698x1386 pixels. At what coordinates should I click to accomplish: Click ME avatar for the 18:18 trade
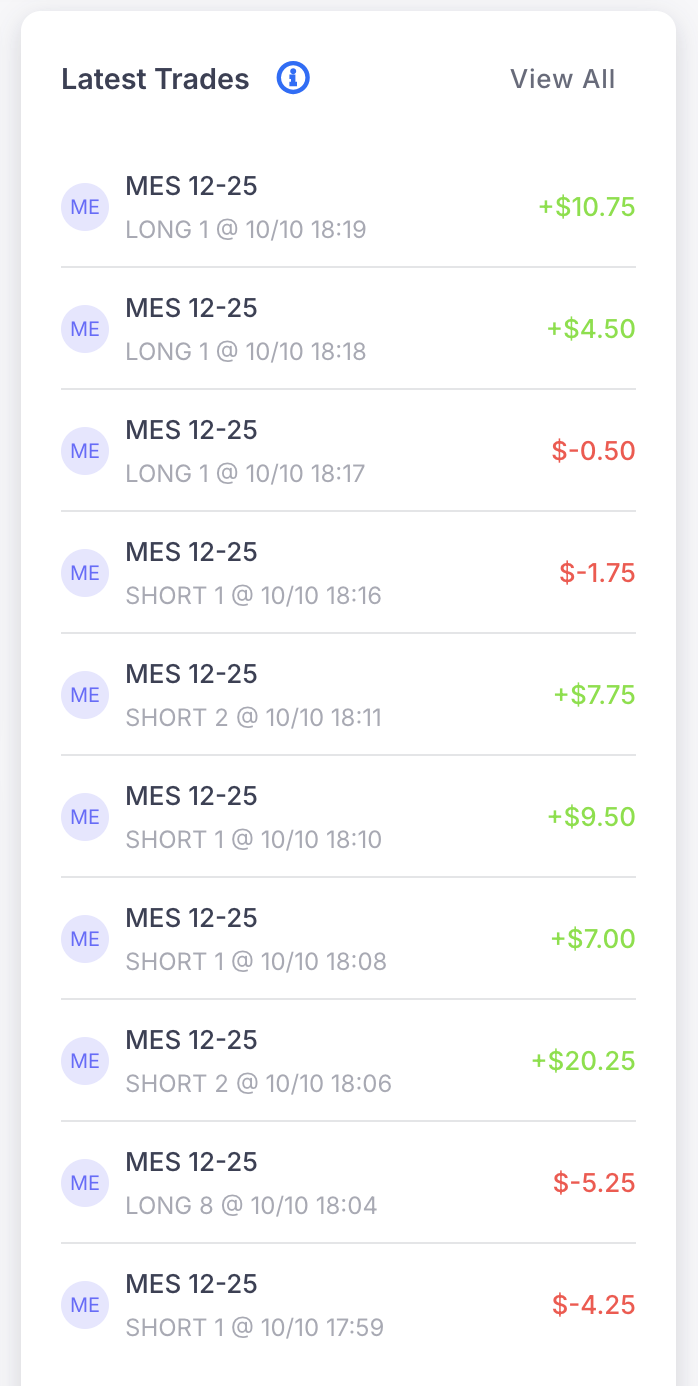[x=85, y=329]
